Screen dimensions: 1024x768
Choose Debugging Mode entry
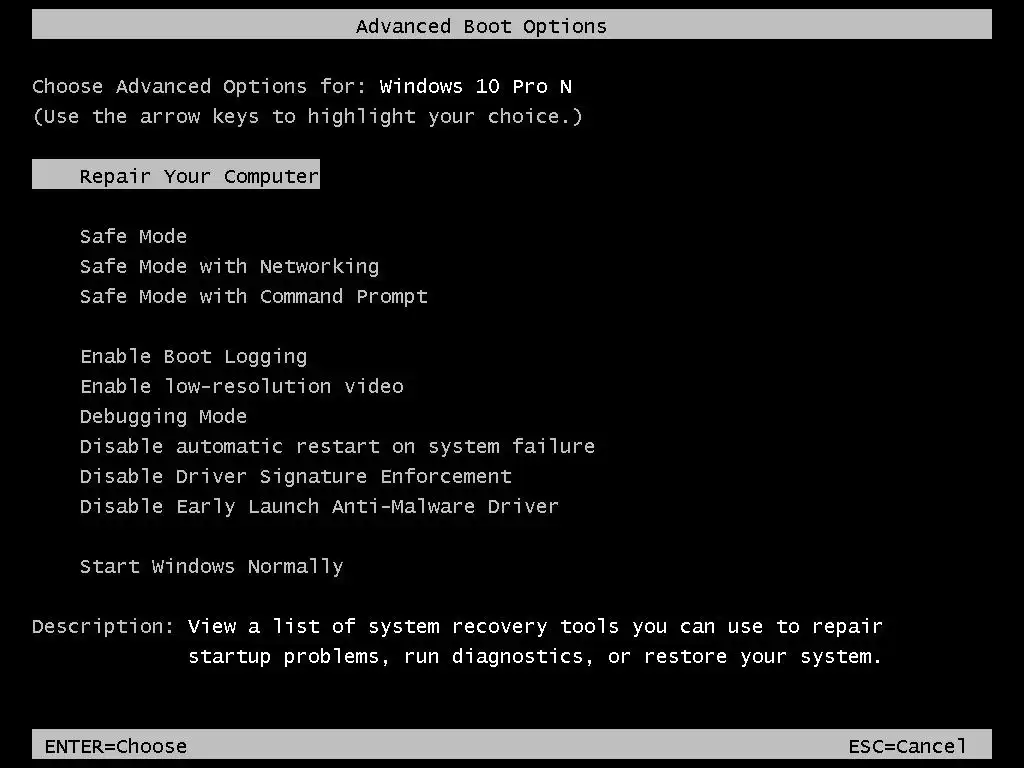tap(163, 416)
